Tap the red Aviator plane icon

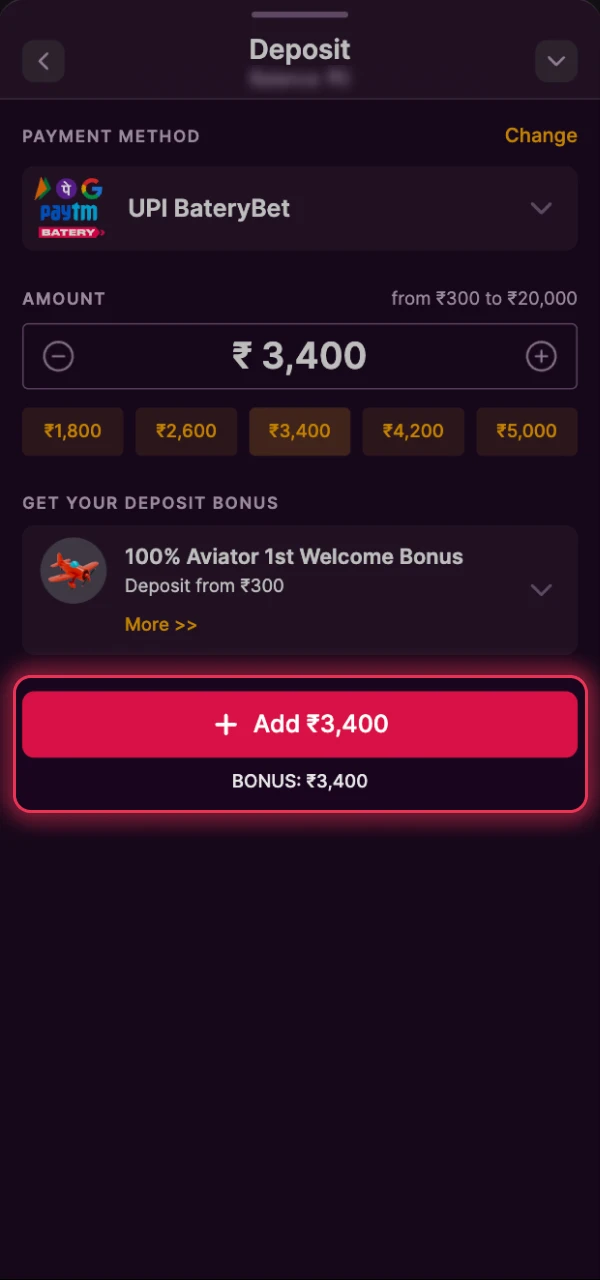[74, 571]
